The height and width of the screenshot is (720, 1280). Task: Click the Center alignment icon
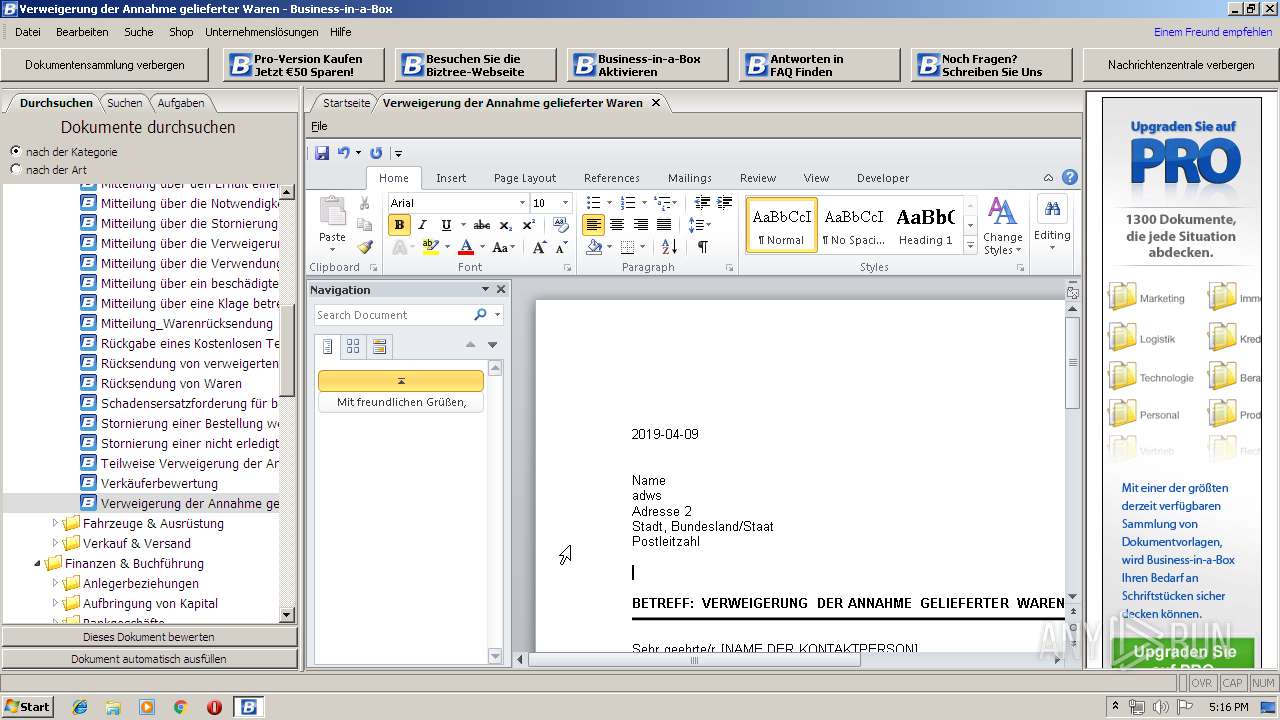[617, 225]
